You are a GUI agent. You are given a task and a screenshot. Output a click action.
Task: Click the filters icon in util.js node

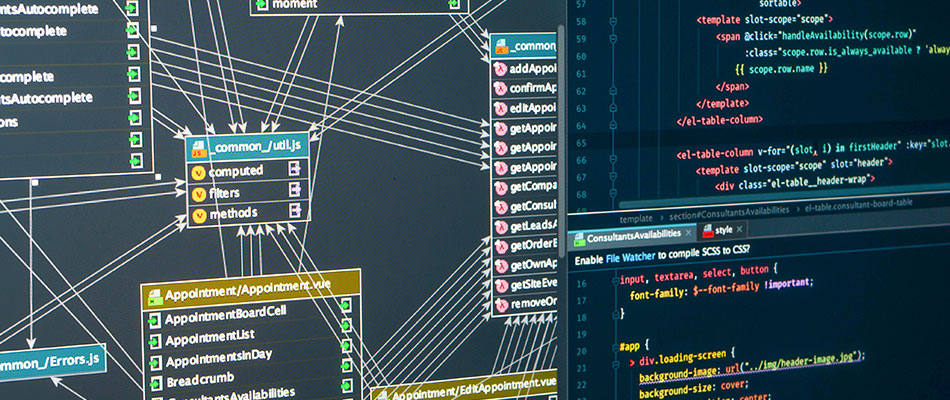point(199,192)
